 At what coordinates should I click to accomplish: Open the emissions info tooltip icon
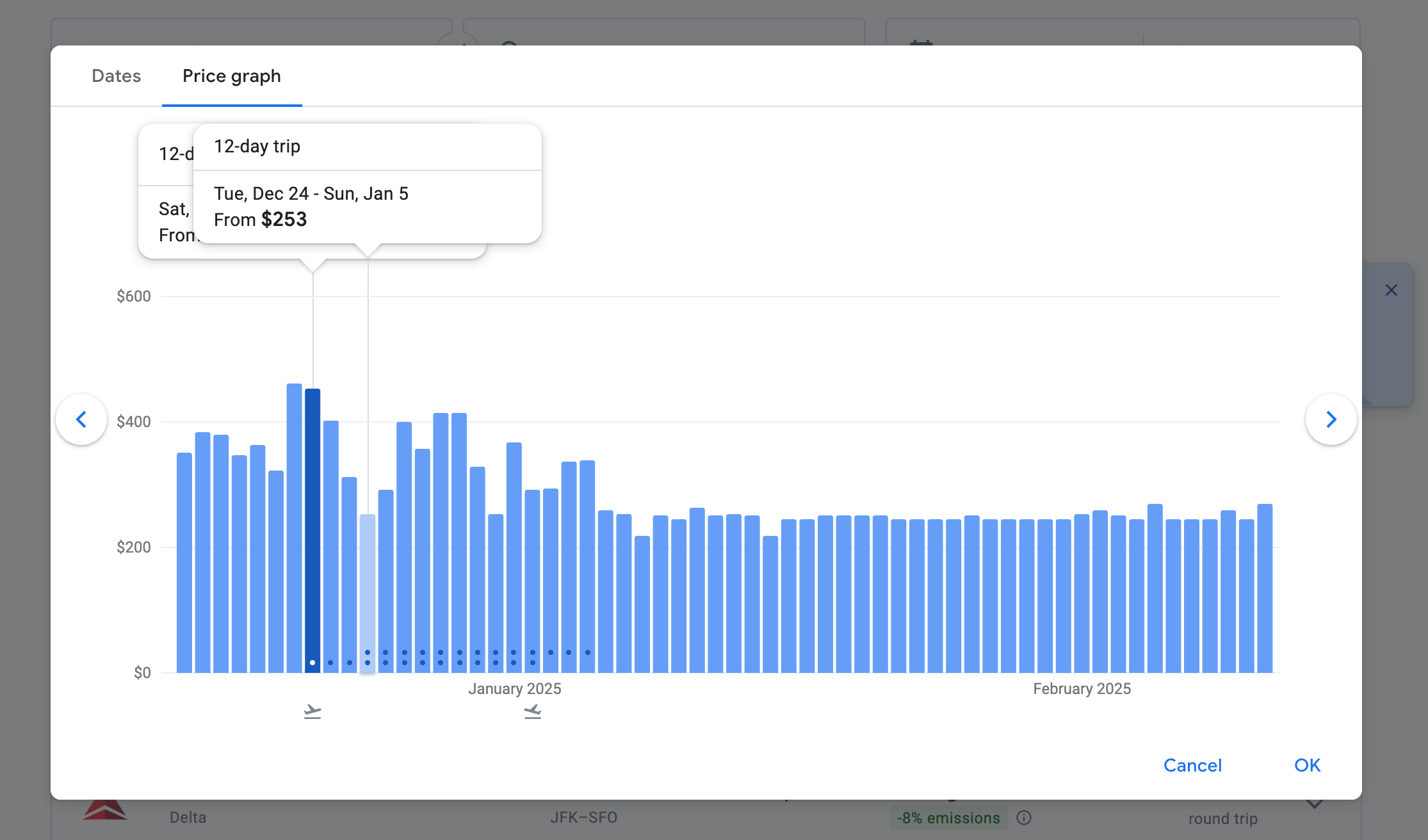[x=1023, y=817]
